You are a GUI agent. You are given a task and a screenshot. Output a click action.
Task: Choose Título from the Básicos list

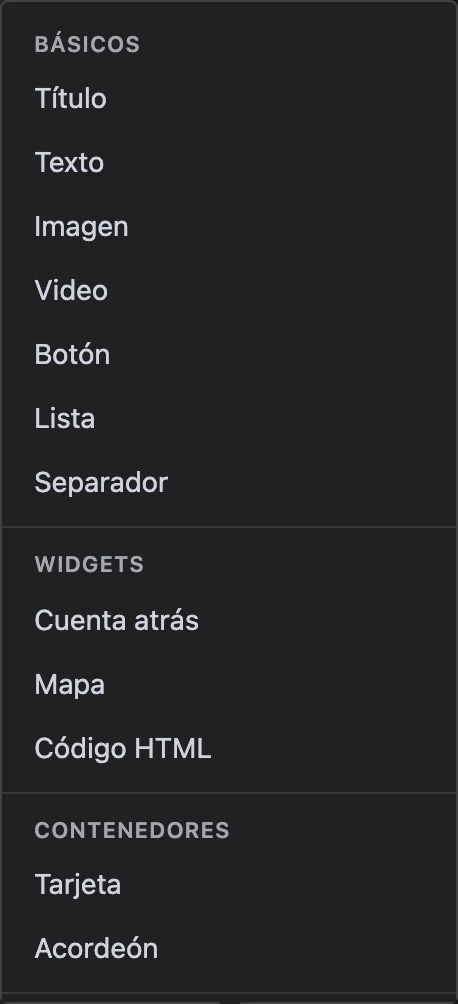coord(229,99)
